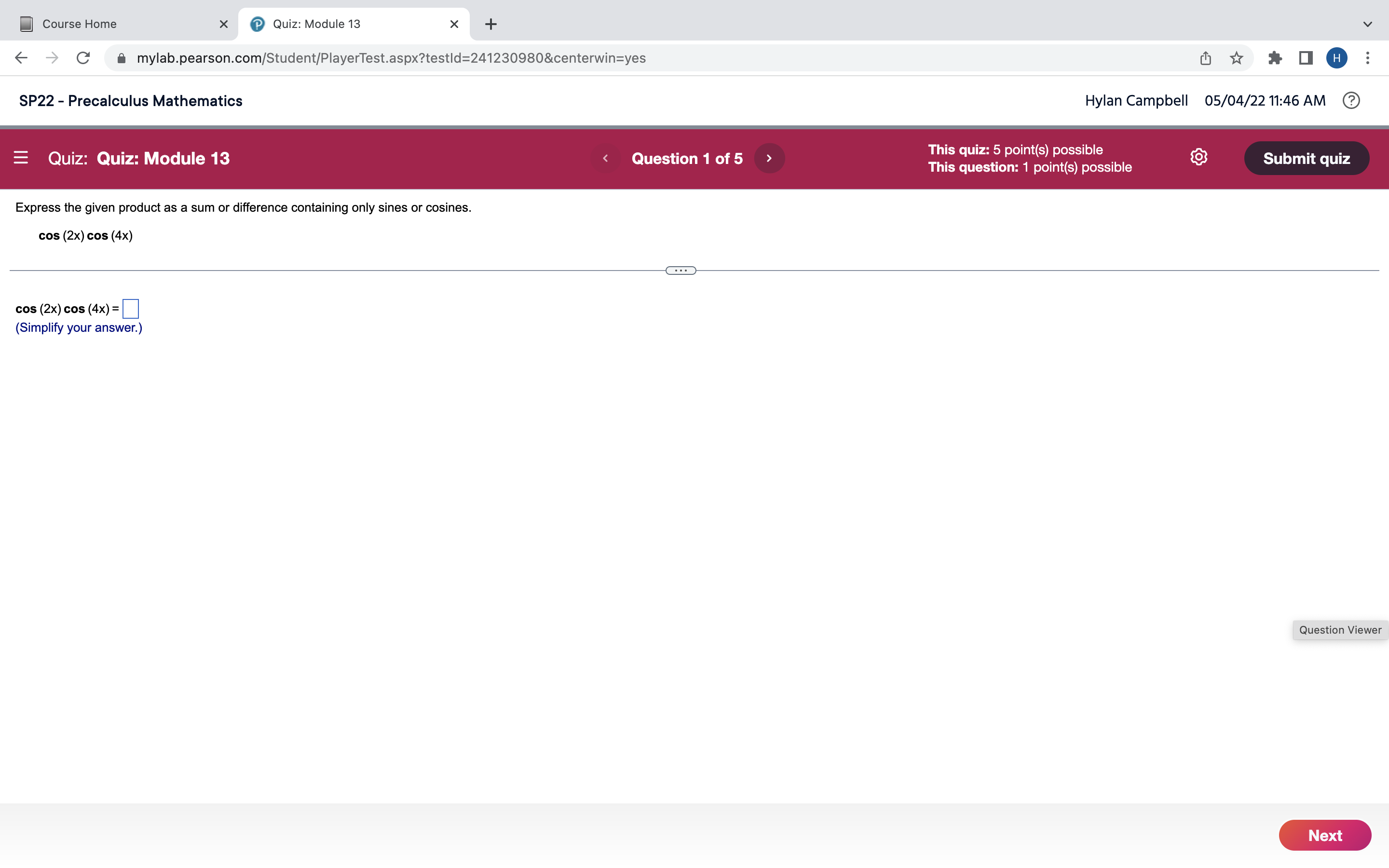
Task: Click the red Next button
Action: coord(1324,835)
